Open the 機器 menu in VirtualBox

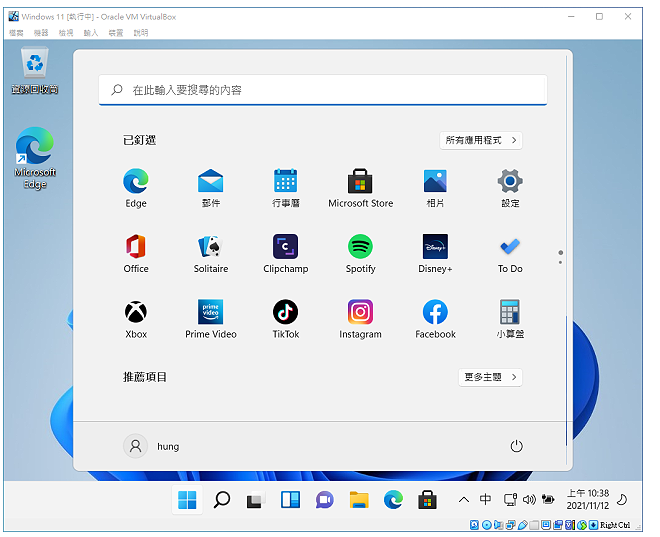tap(41, 33)
